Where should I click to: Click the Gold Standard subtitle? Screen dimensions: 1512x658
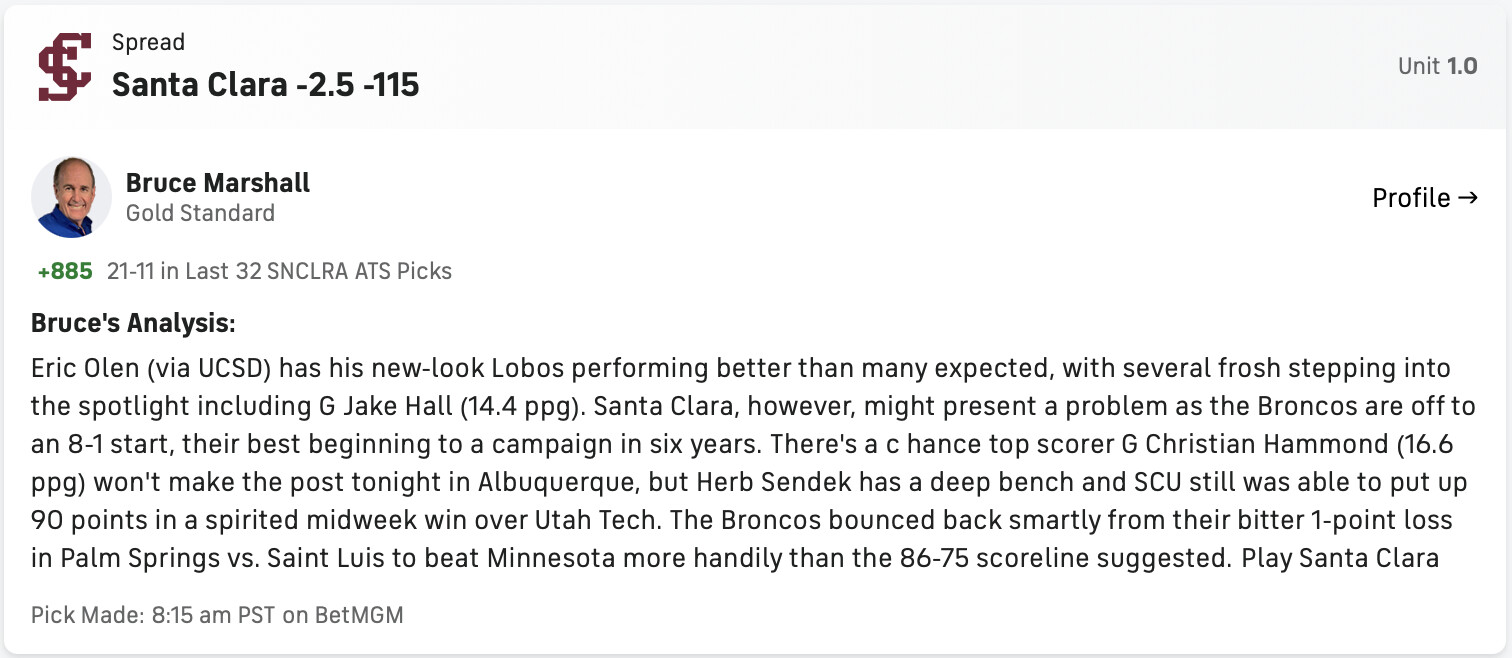click(x=200, y=213)
